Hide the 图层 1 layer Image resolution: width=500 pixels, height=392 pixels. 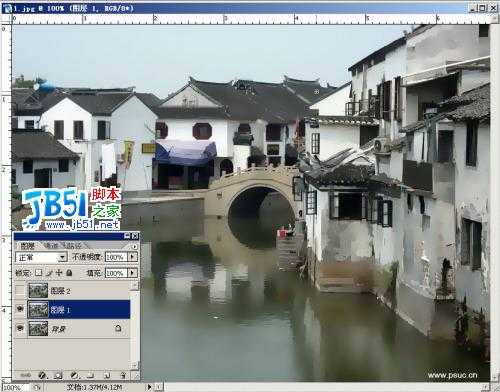point(20,309)
